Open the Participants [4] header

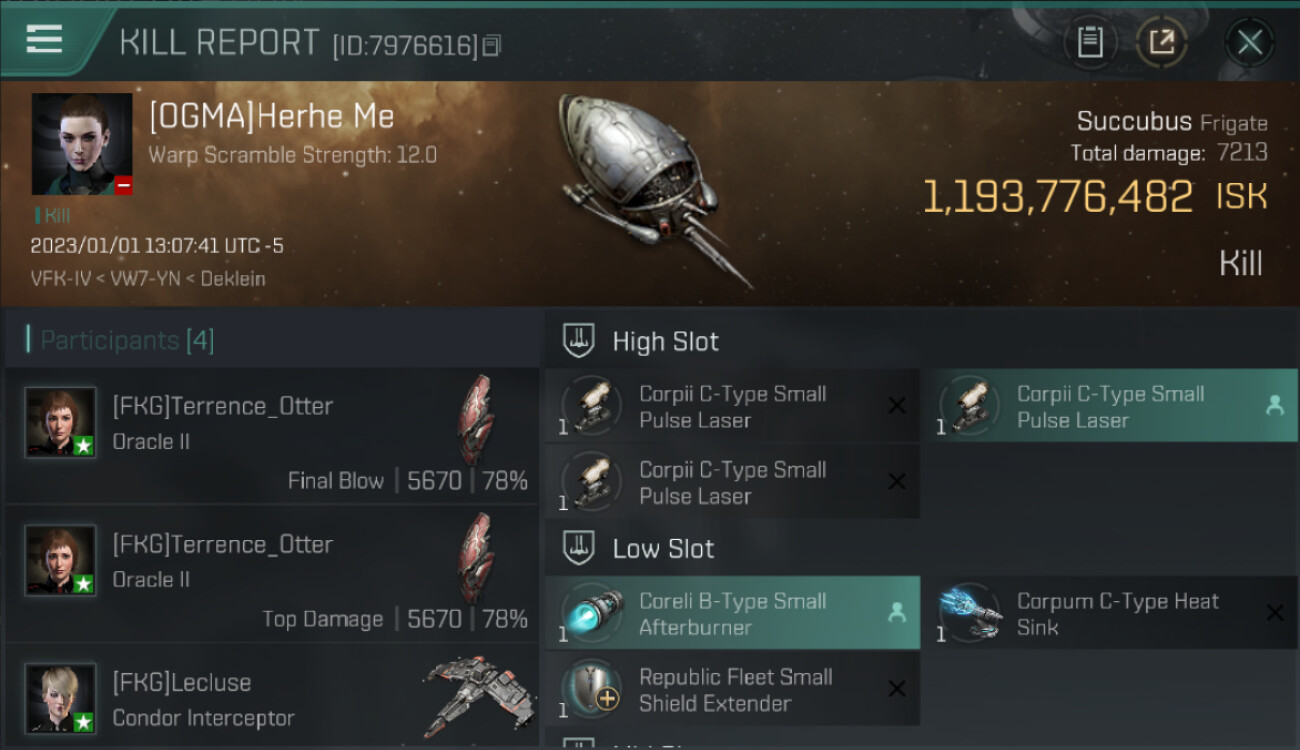[x=126, y=340]
